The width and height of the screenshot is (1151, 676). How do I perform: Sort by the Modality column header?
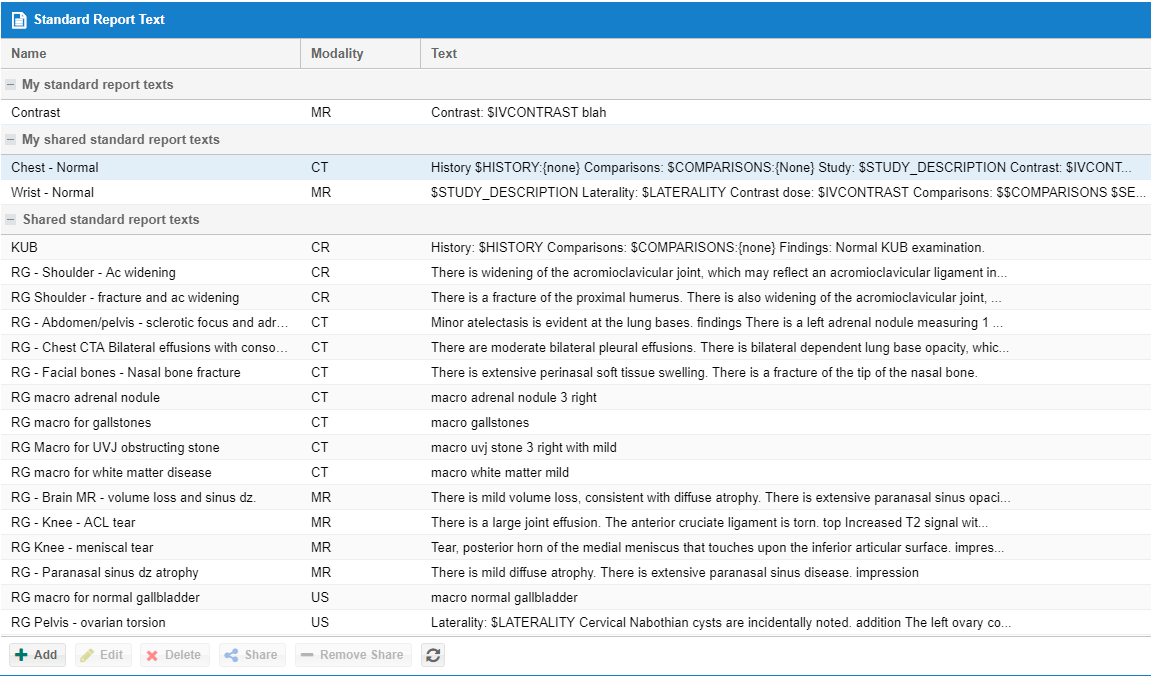(x=360, y=54)
